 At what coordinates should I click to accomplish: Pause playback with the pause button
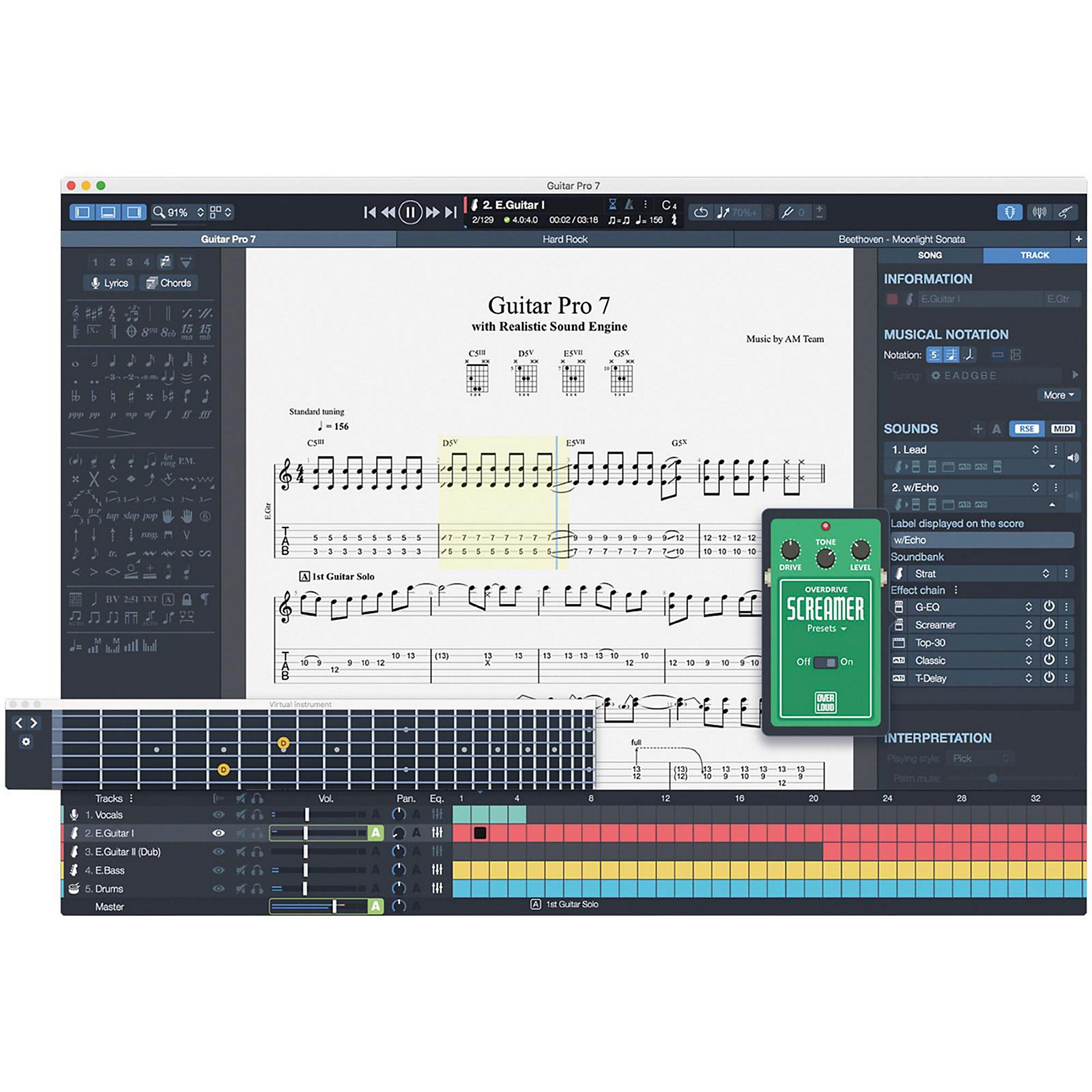point(409,212)
